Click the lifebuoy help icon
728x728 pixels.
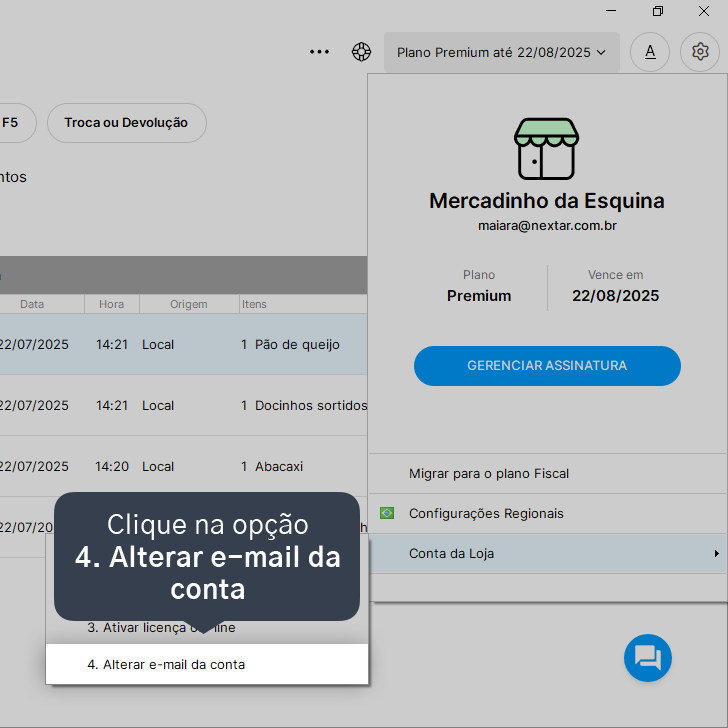coord(361,52)
